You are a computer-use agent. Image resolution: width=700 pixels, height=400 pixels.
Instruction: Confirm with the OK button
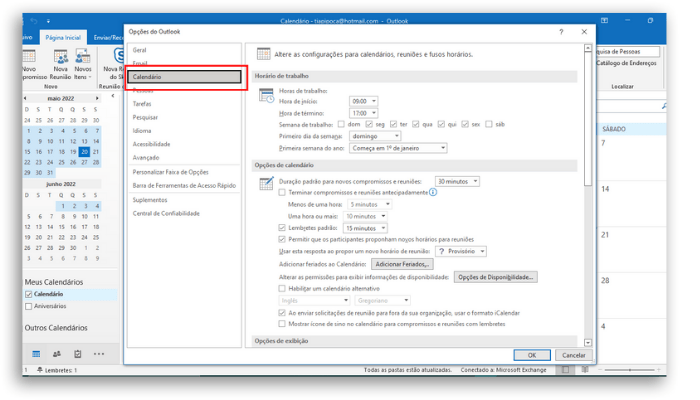[532, 355]
